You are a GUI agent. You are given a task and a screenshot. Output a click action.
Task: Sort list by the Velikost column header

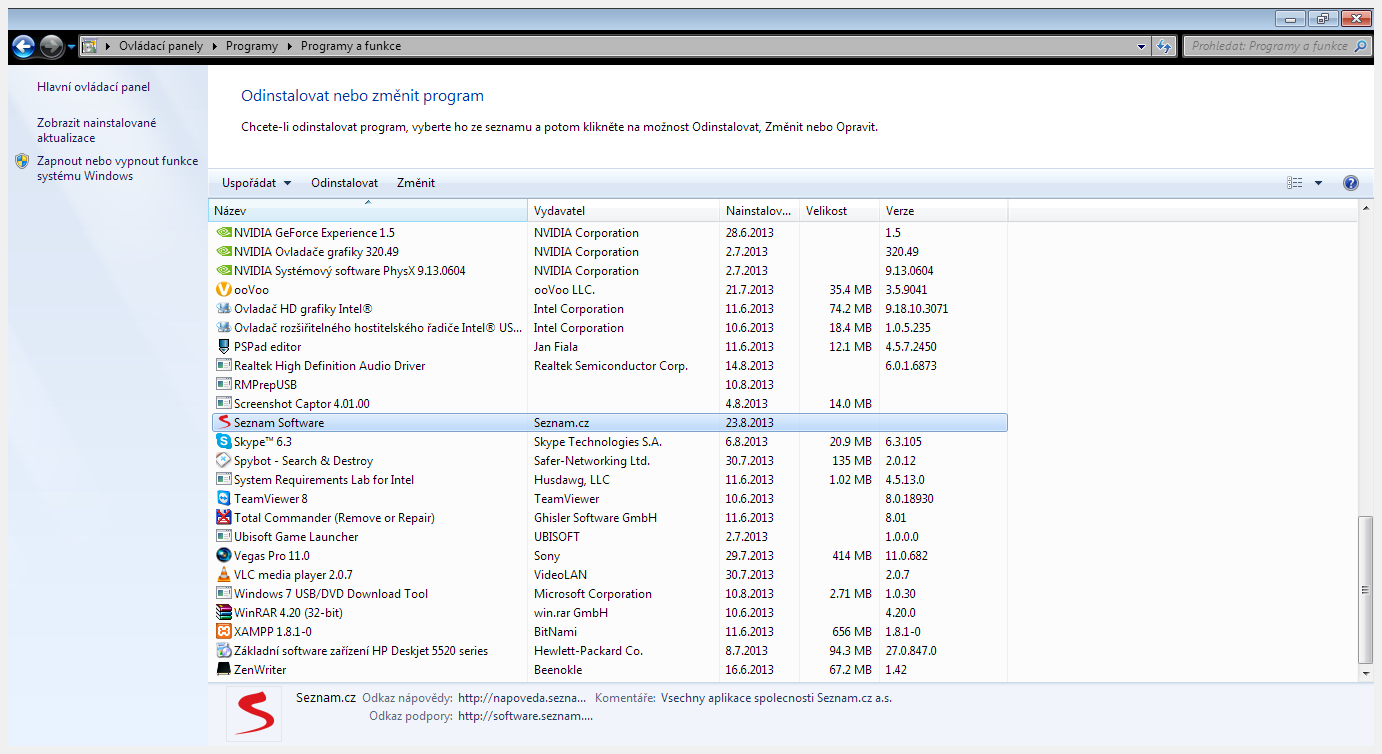click(x=838, y=211)
